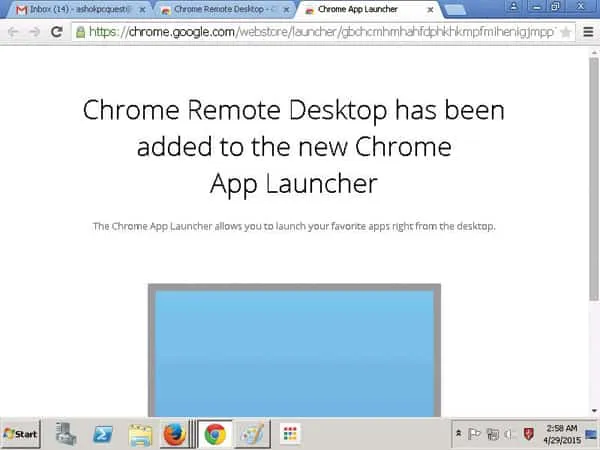This screenshot has height=450, width=600.
Task: Select the Chrome App Launcher tab
Action: 369,10
